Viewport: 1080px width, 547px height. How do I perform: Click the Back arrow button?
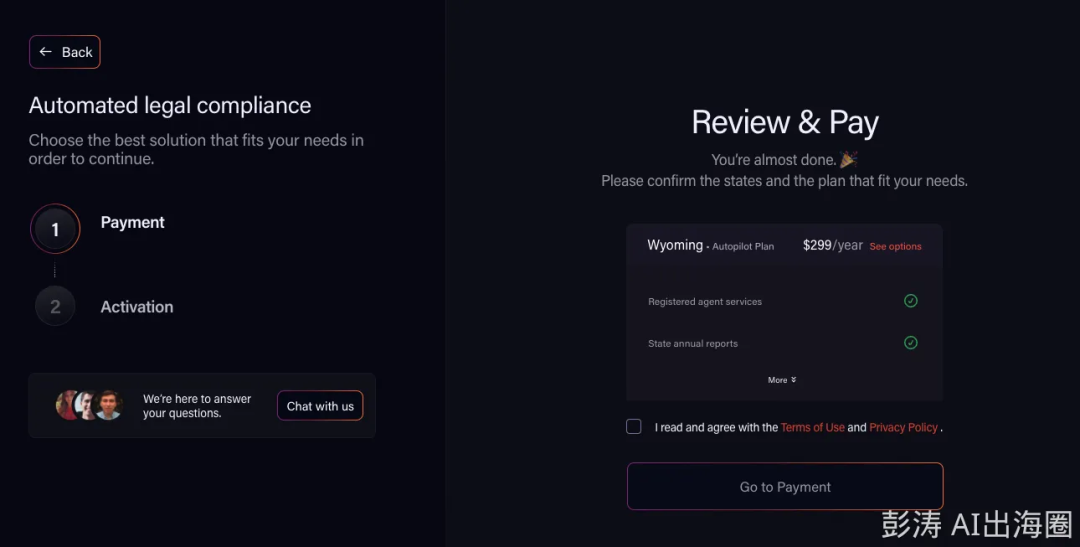coord(65,52)
